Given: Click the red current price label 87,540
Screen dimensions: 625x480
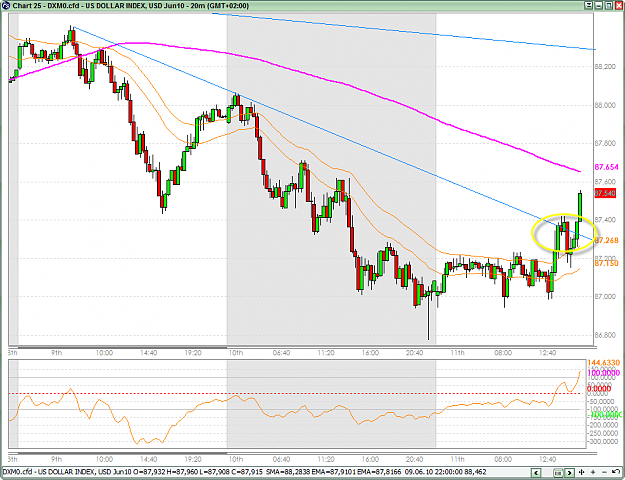Looking at the screenshot, I should click(605, 194).
